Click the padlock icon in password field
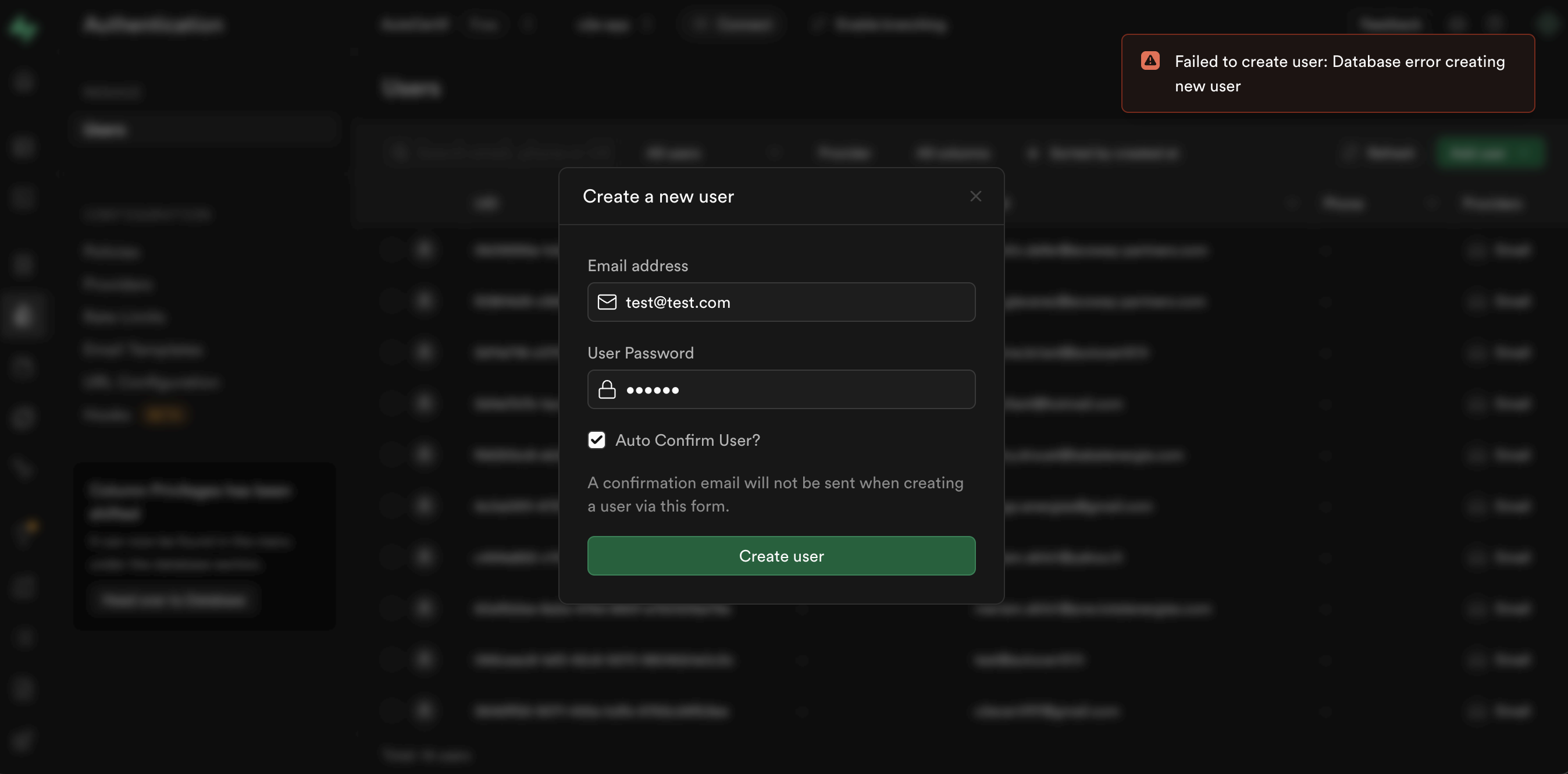Viewport: 1568px width, 774px height. tap(606, 390)
